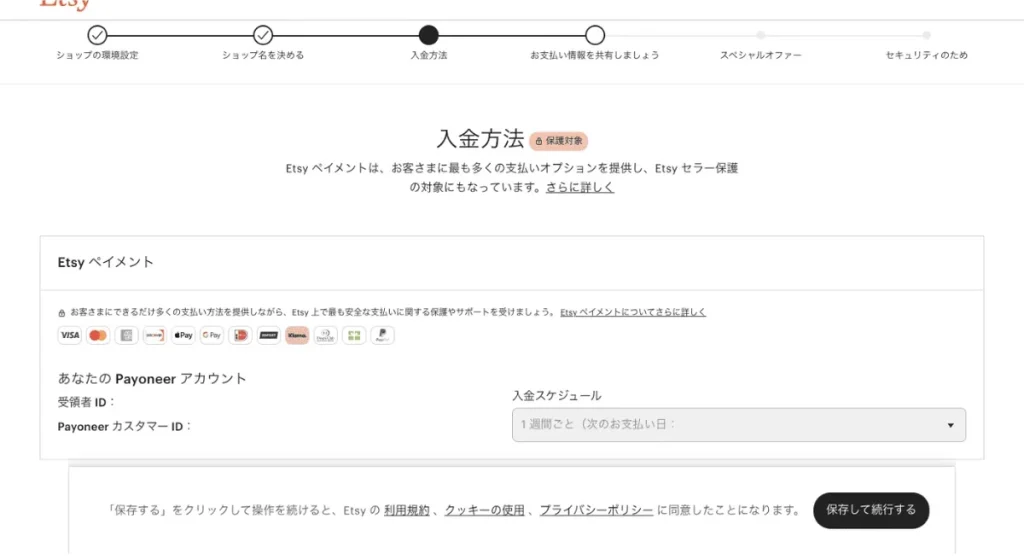Click the 保護対象 protected badge

tap(558, 140)
